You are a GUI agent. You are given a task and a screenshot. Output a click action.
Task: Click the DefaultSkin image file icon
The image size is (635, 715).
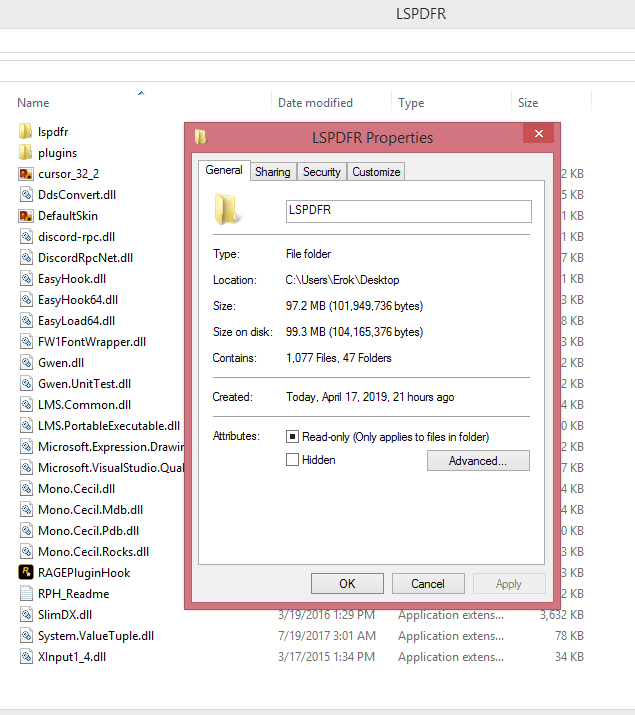point(26,216)
